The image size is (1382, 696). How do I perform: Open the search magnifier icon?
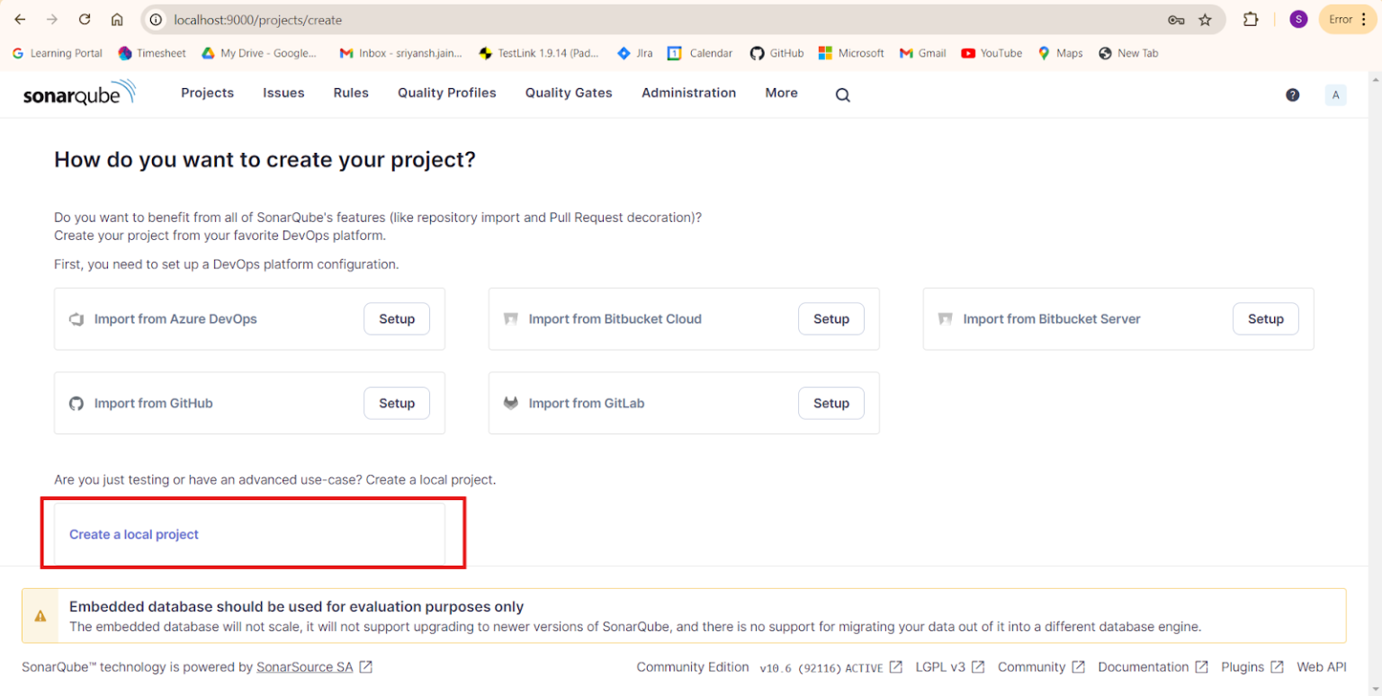pyautogui.click(x=842, y=95)
